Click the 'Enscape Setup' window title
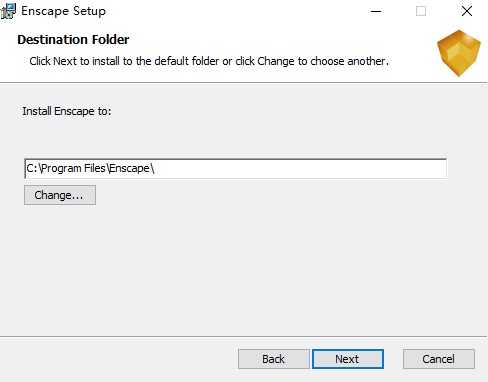The image size is (488, 382). pyautogui.click(x=63, y=11)
